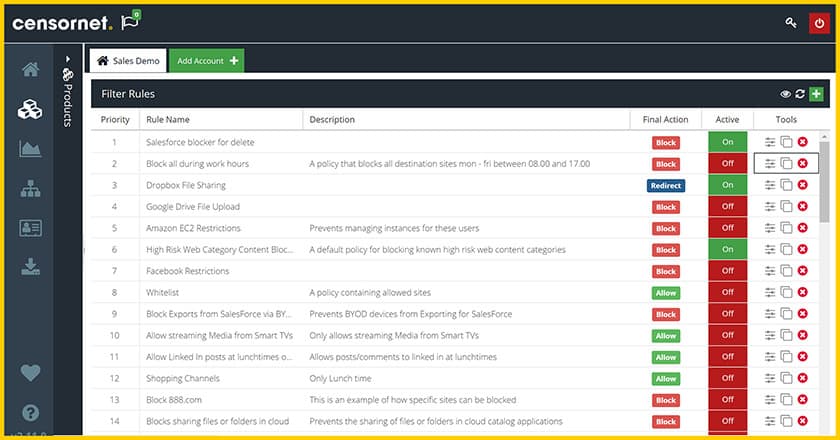
Task: Turn off Salesforce blocker for delete rule
Action: pos(728,142)
